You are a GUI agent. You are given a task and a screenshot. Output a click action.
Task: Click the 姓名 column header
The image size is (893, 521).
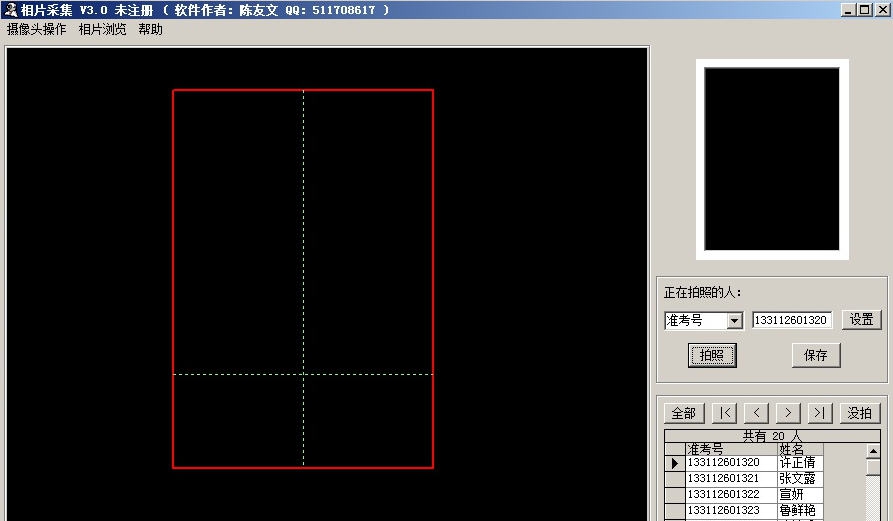(800, 449)
